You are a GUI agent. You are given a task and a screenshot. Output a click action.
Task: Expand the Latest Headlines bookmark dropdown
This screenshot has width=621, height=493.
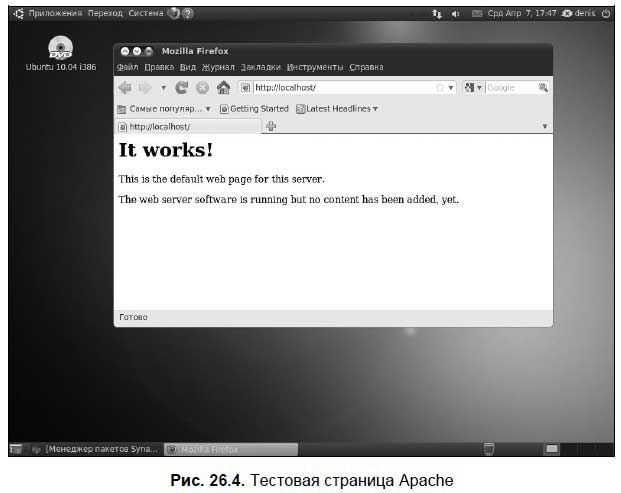375,108
